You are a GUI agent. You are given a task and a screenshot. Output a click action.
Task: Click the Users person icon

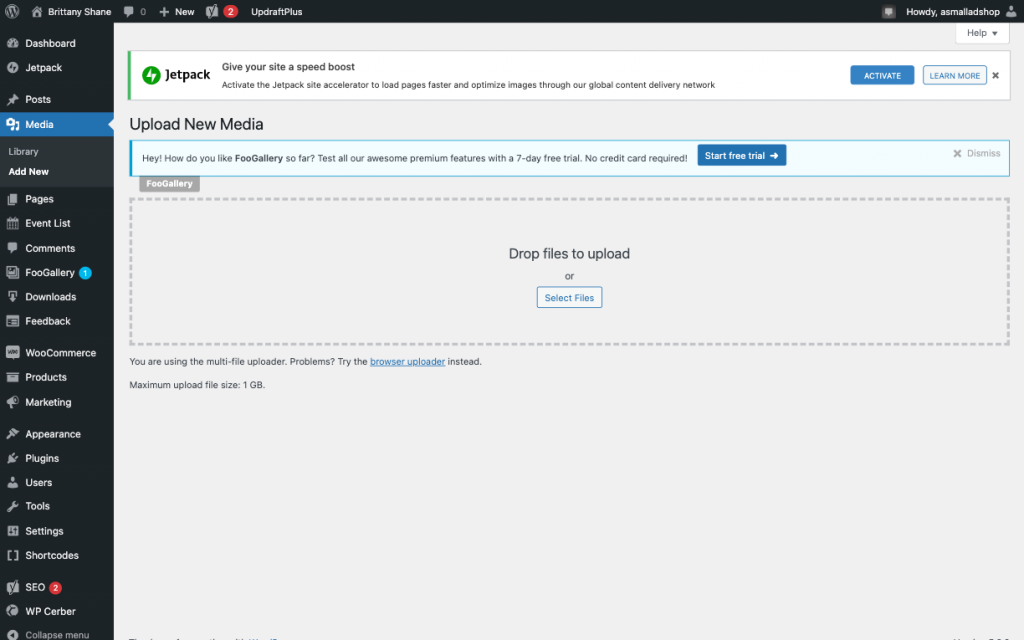point(12,483)
